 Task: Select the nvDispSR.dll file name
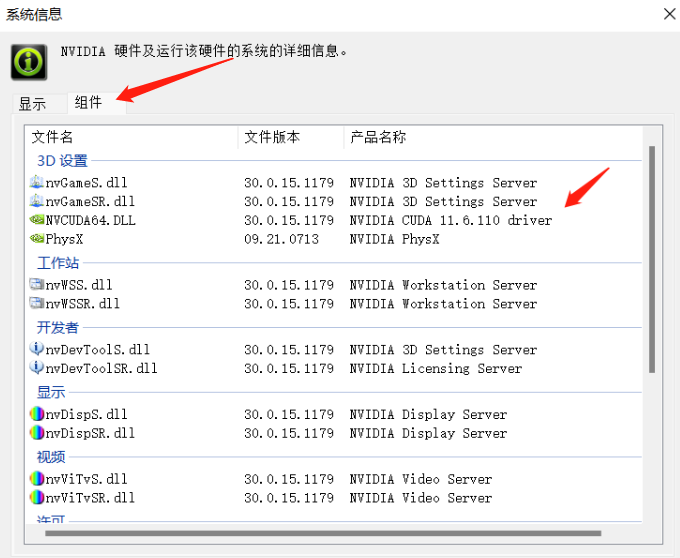tap(90, 433)
